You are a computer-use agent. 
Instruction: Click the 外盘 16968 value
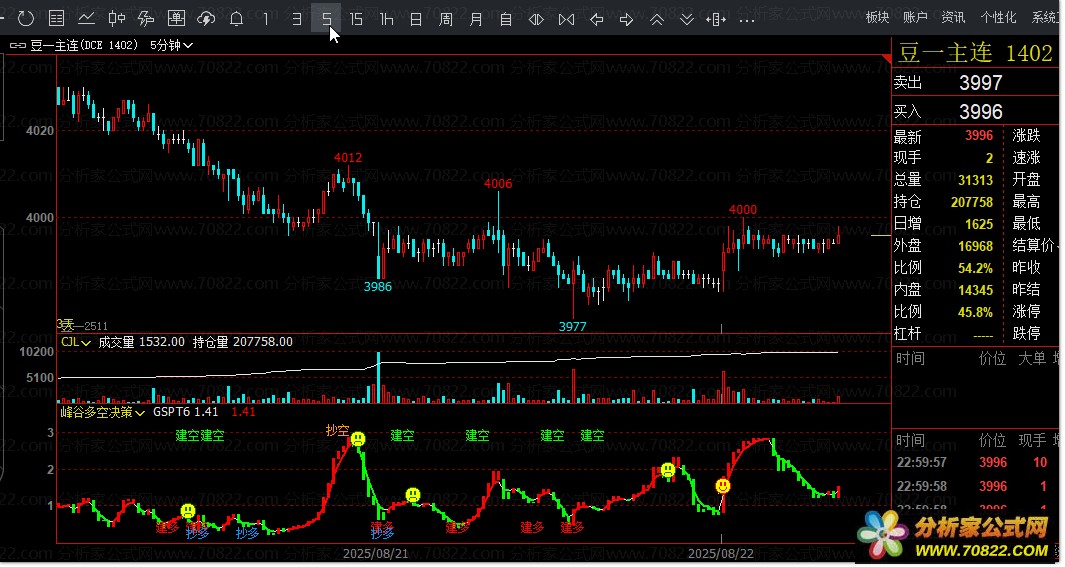(975, 246)
